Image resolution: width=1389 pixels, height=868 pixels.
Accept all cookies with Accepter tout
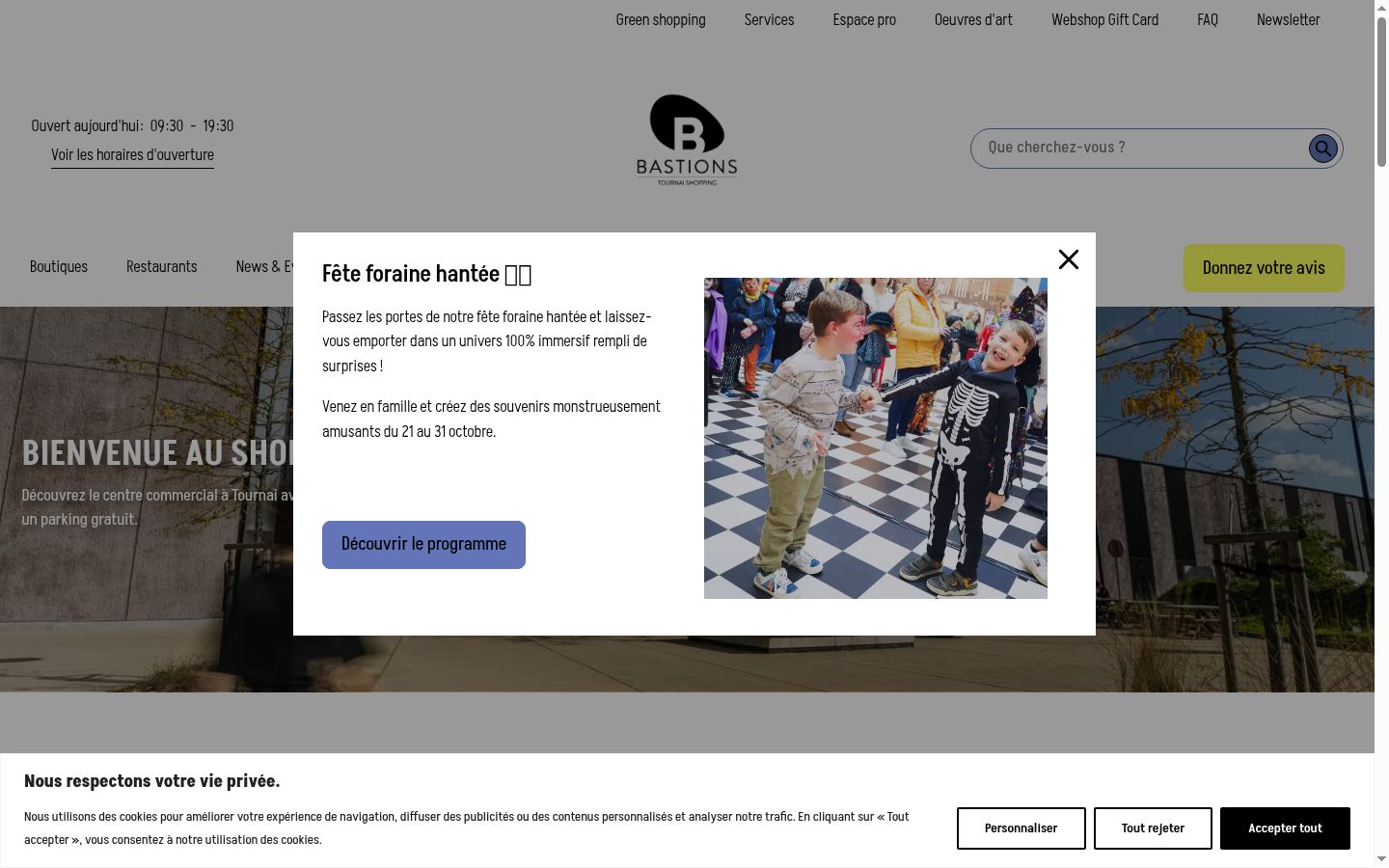tap(1285, 828)
